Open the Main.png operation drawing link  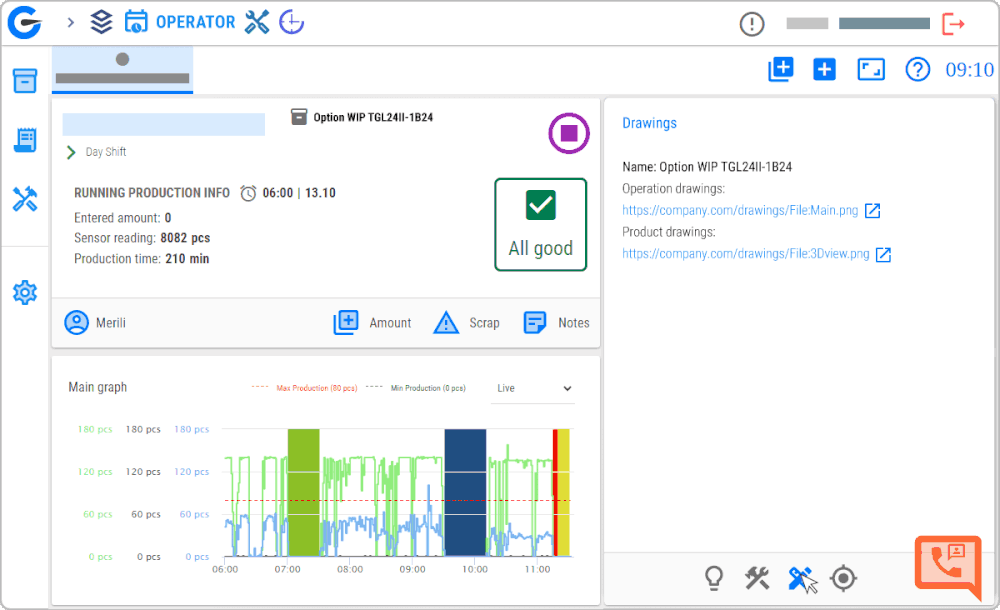click(740, 211)
